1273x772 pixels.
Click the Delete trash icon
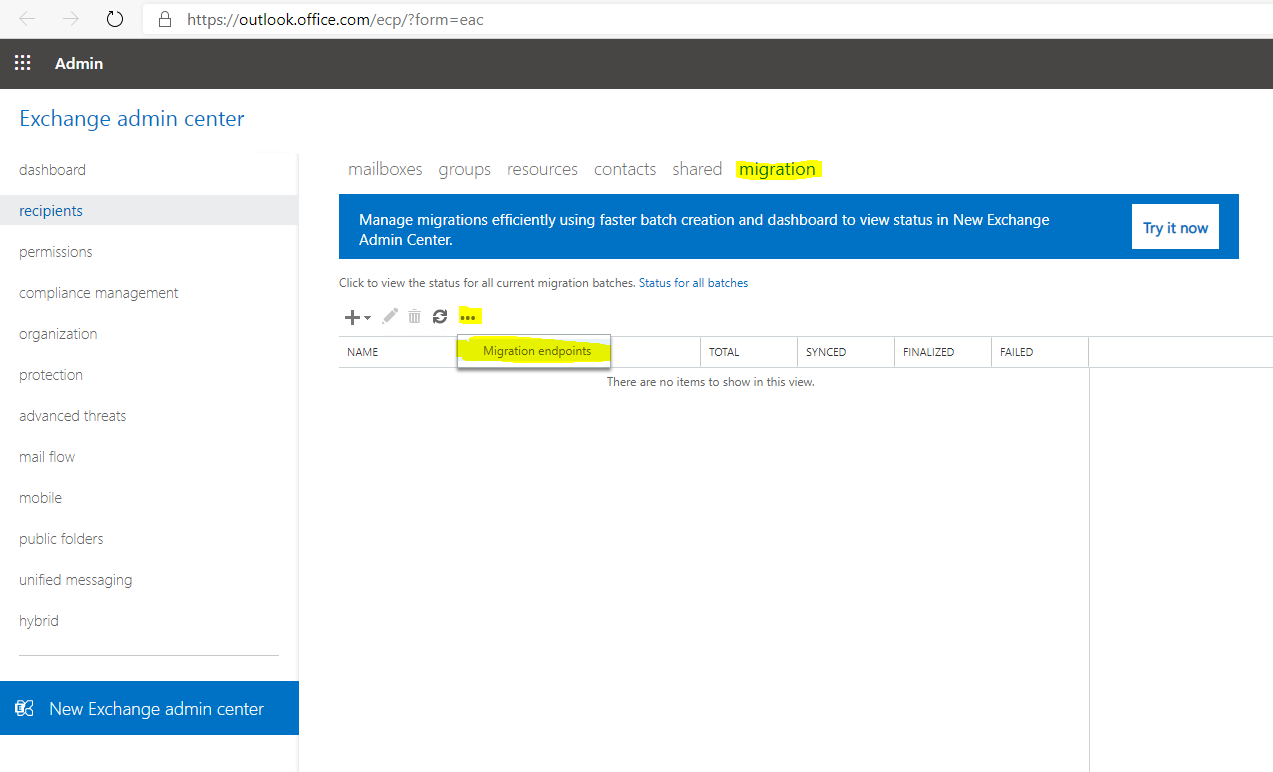pos(414,316)
